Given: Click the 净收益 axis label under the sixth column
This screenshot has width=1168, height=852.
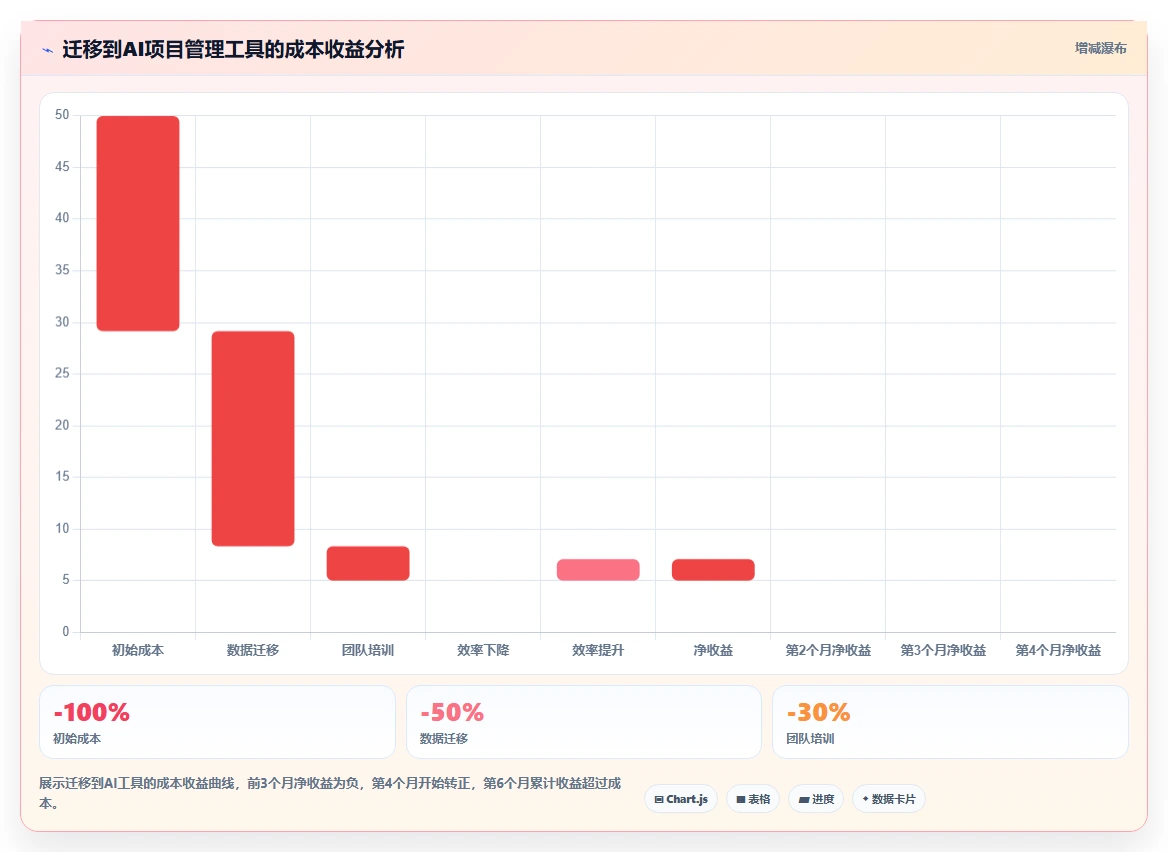Looking at the screenshot, I should point(713,650).
